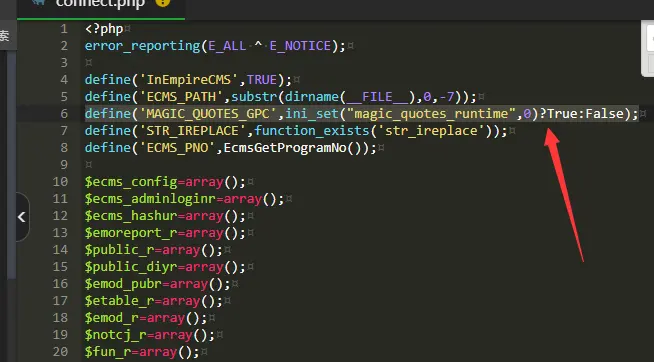Click line number 1 in the gutter
Viewport: 654px width, 362px height.
pyautogui.click(x=64, y=29)
